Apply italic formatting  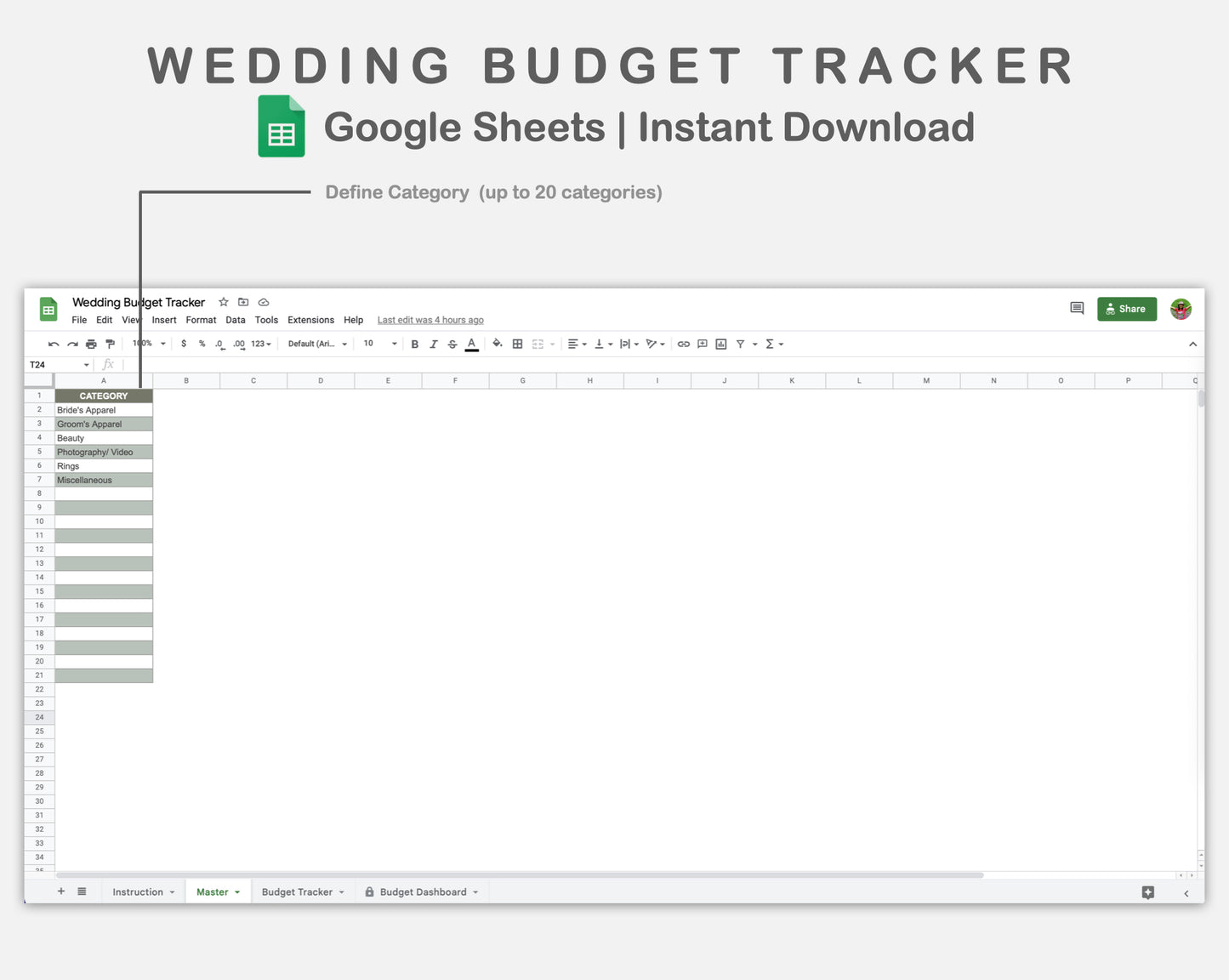434,344
